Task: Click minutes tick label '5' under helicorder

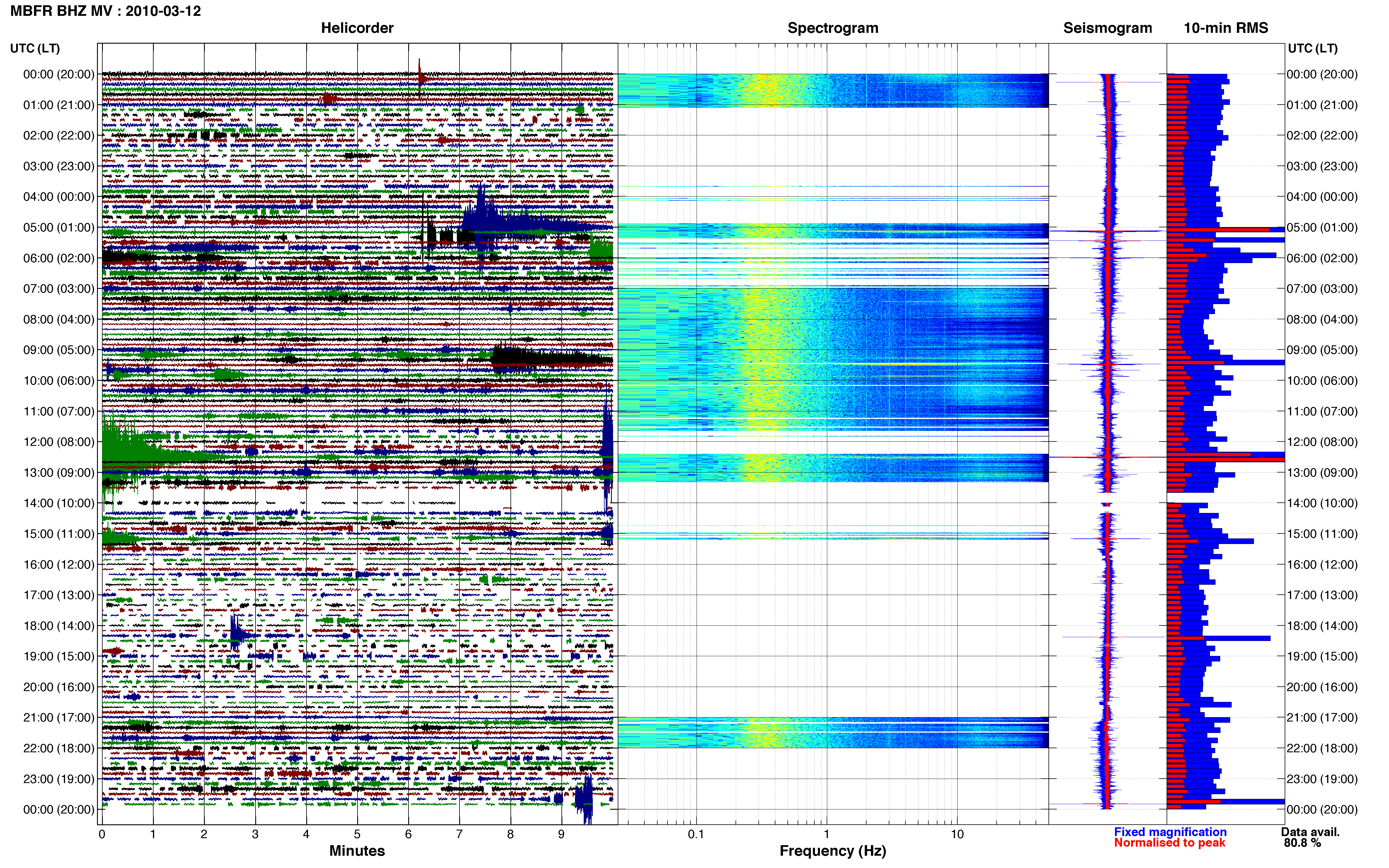Action: point(357,834)
